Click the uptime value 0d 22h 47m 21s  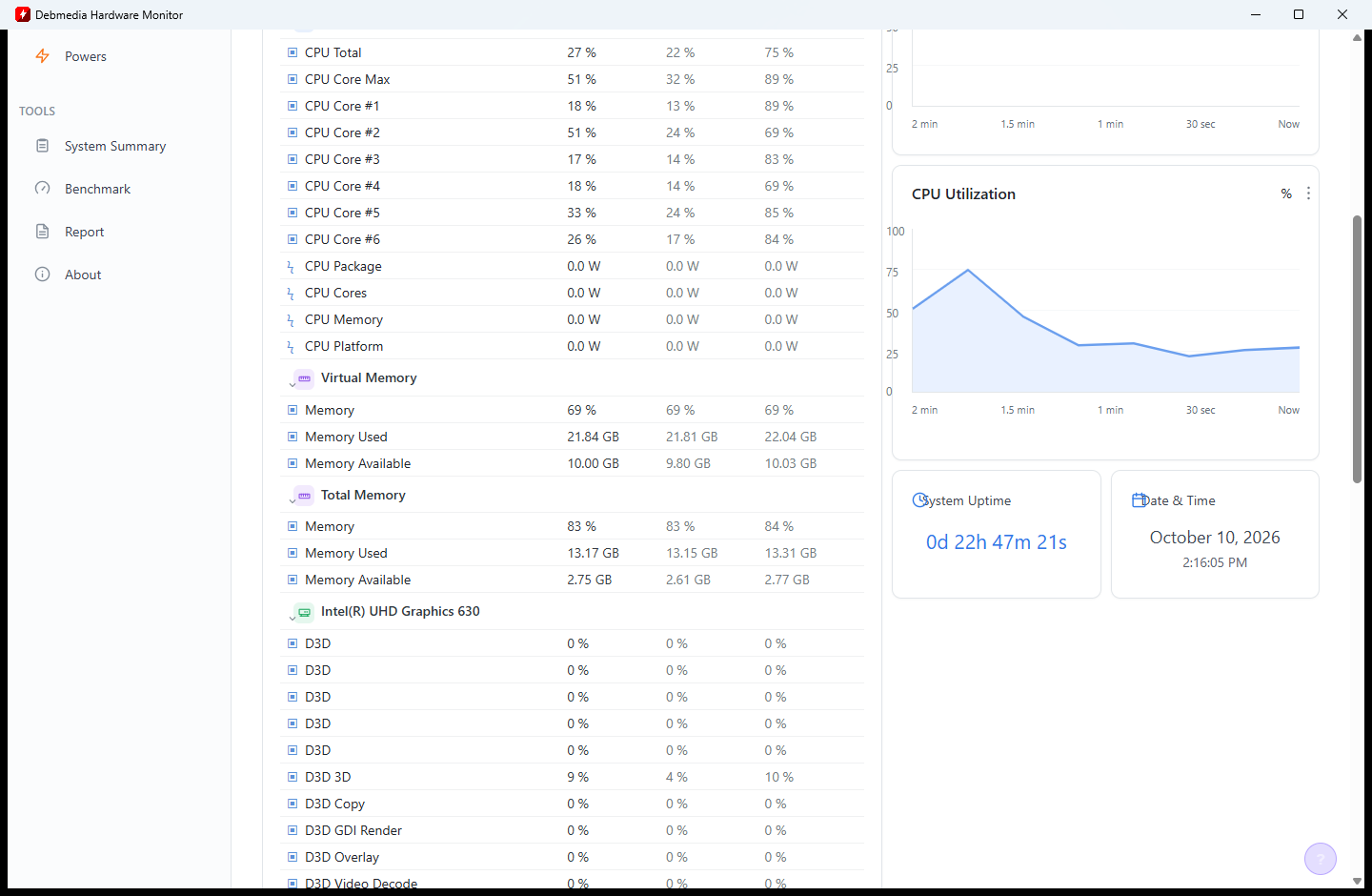(x=997, y=542)
